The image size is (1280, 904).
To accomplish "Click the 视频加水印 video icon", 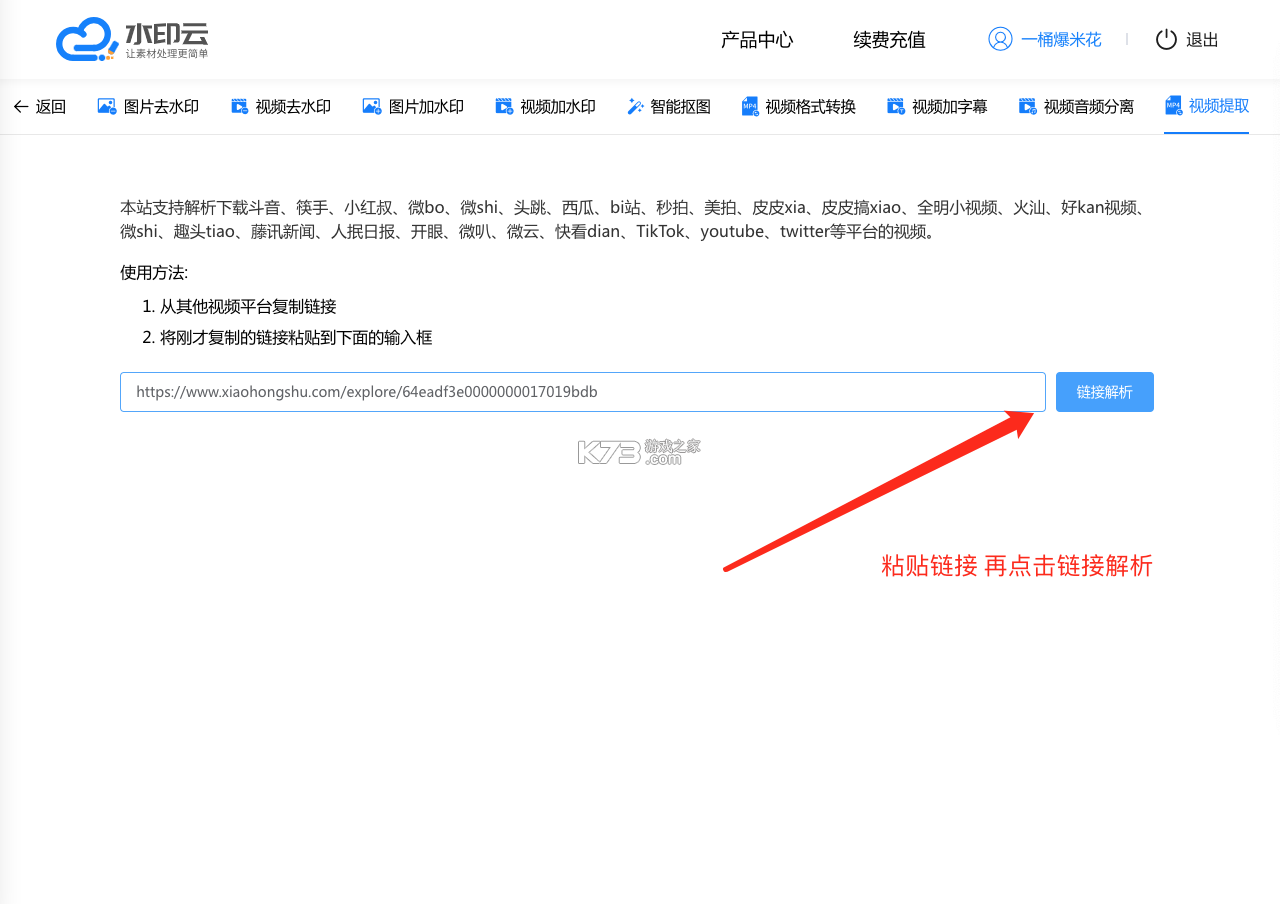I will click(x=504, y=106).
